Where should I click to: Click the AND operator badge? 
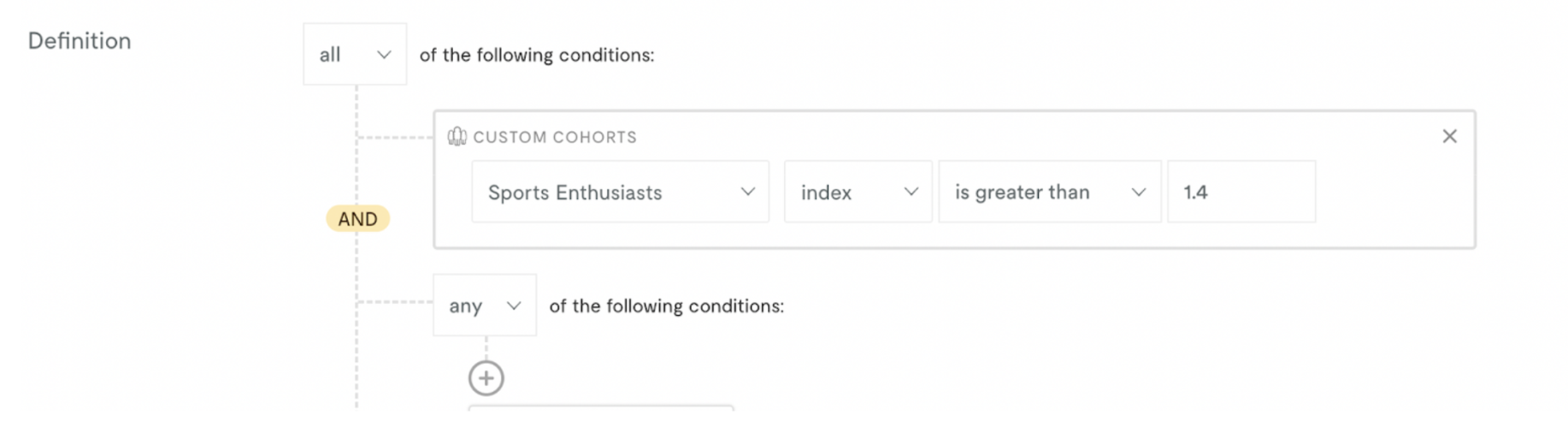(357, 219)
